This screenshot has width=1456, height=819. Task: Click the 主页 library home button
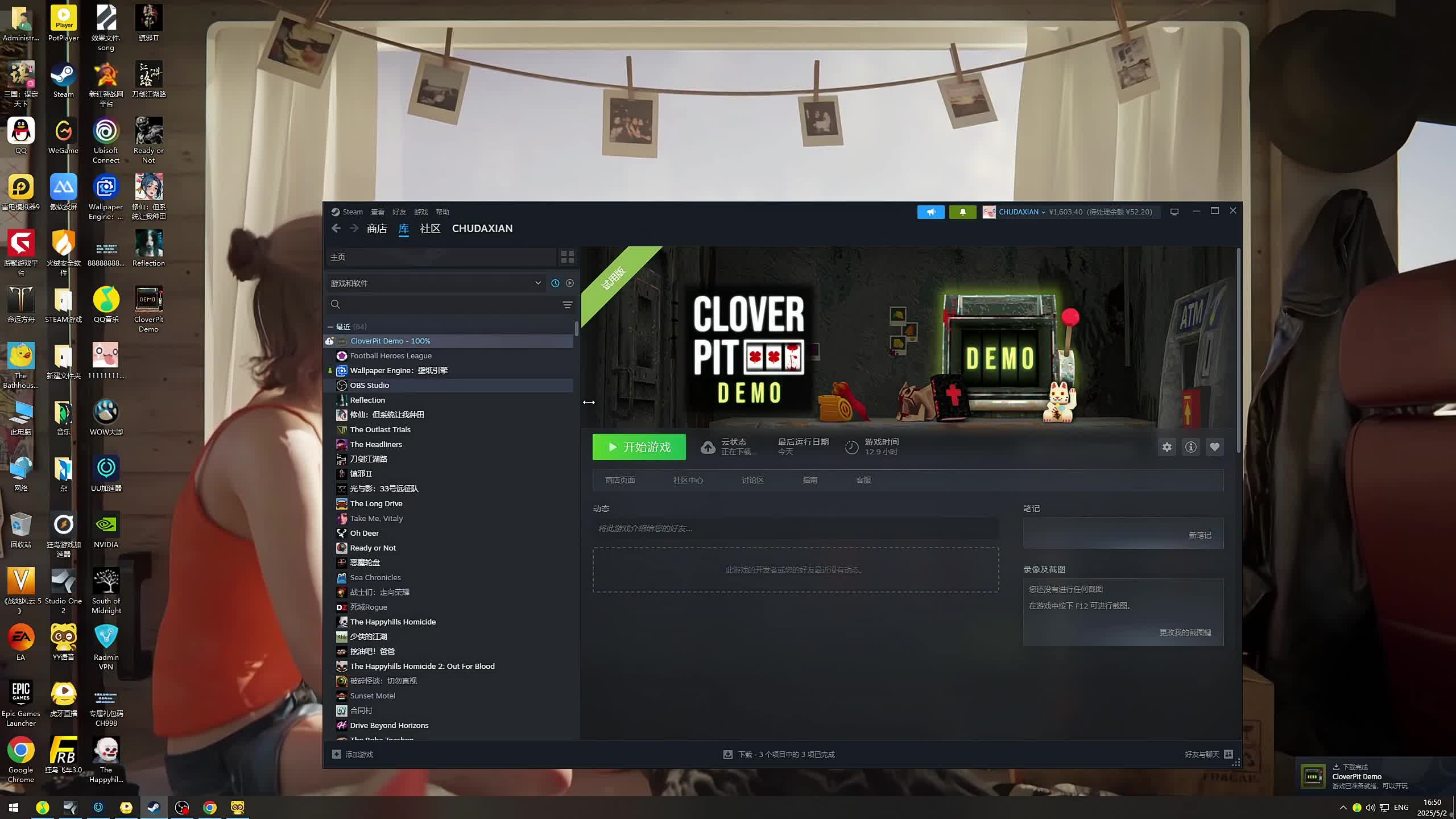point(441,257)
